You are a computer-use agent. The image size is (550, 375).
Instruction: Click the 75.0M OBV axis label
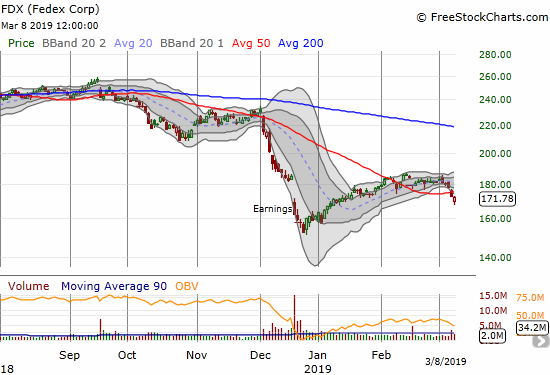(x=530, y=298)
